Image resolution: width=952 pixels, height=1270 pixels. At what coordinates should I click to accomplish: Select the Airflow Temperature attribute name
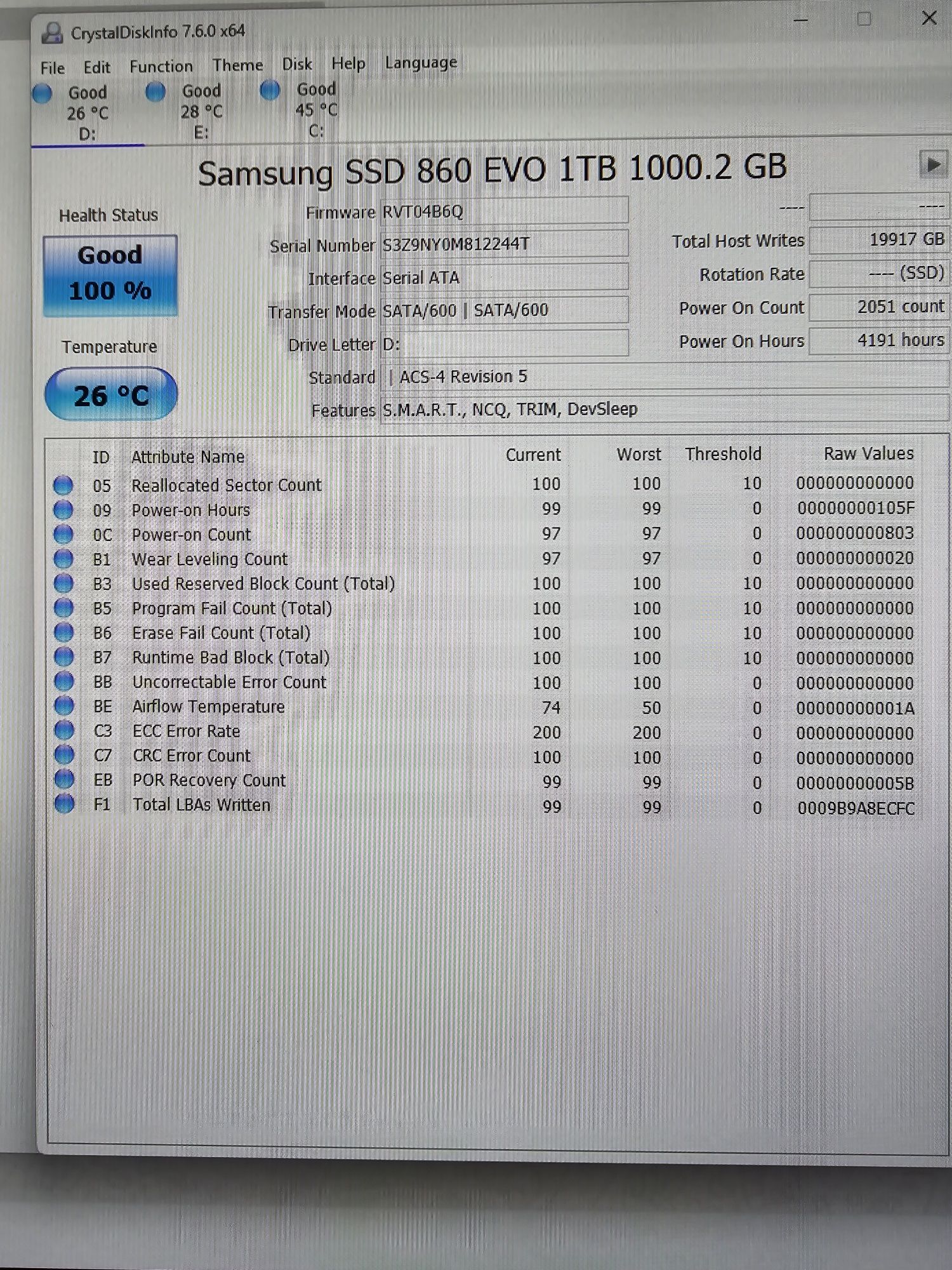209,706
